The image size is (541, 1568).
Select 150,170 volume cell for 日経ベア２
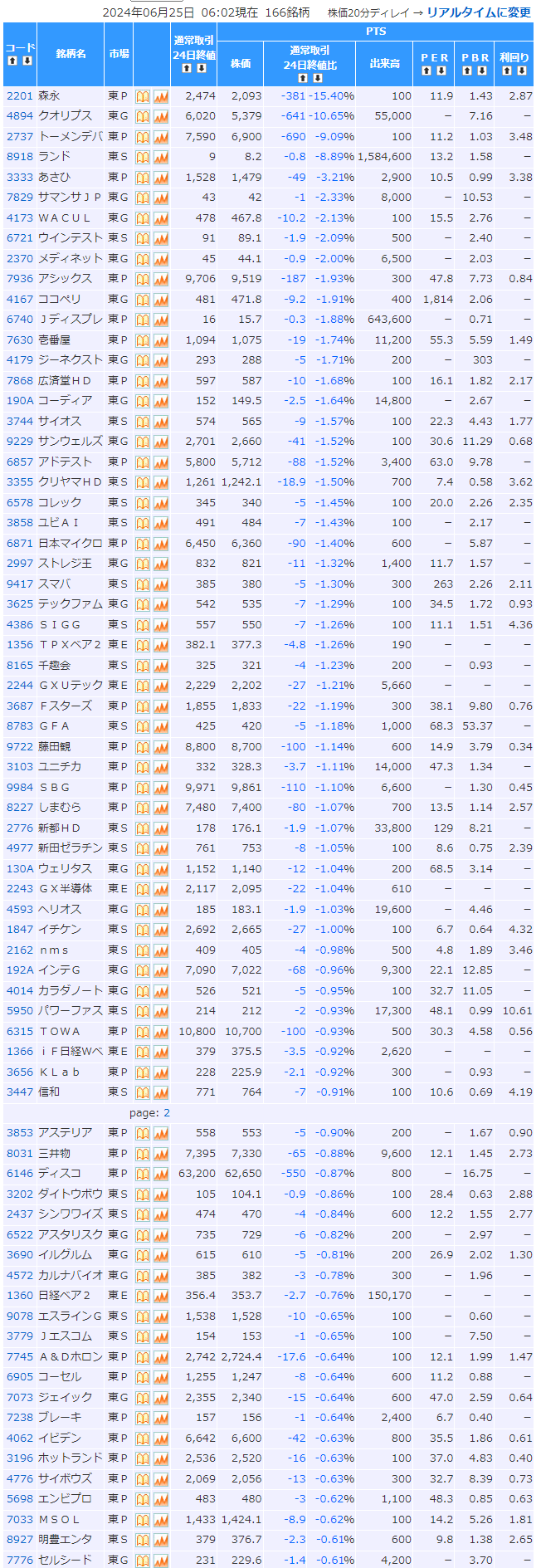tap(384, 1296)
